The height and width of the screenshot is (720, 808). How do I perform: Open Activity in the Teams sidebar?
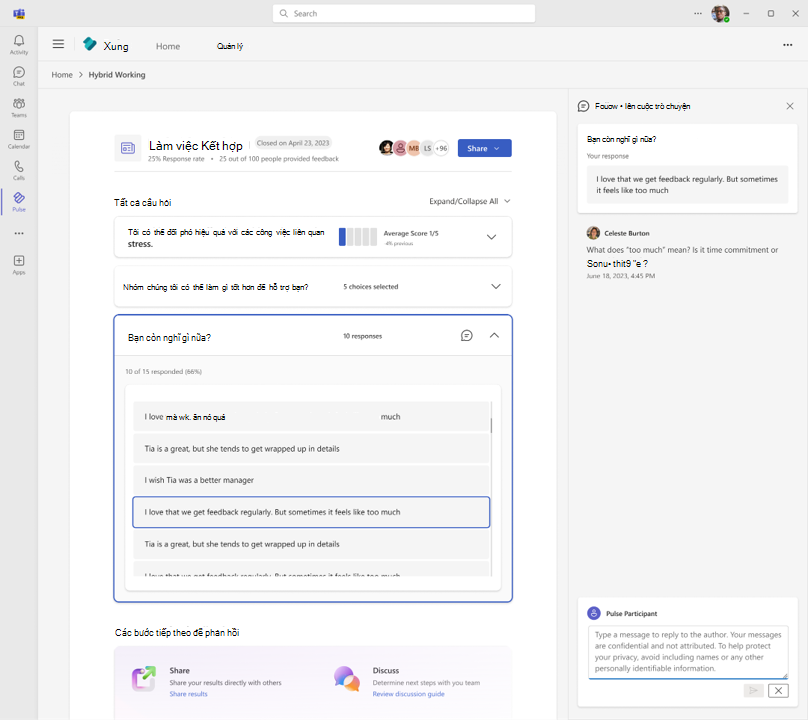(x=19, y=45)
